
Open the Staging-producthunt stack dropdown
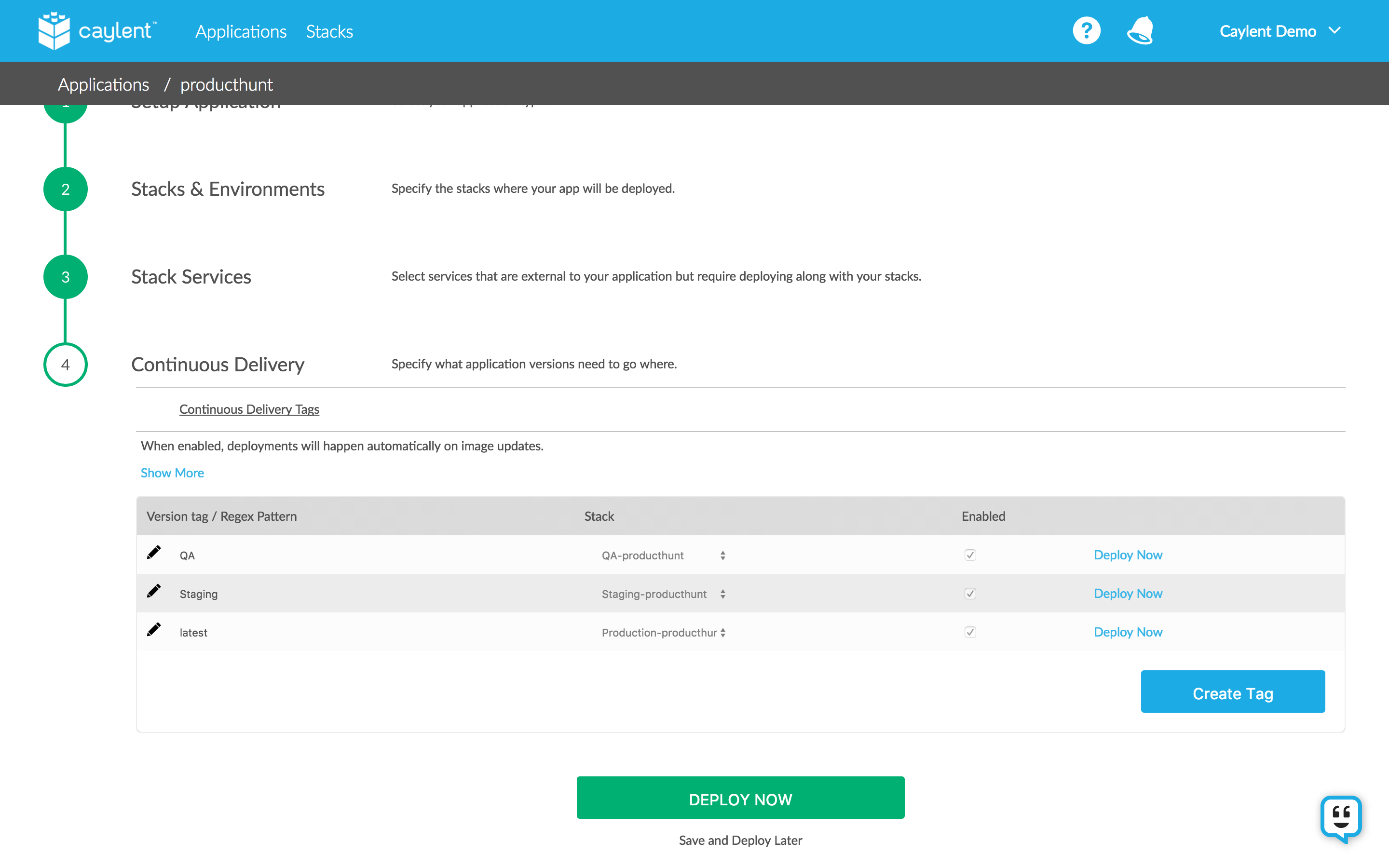point(663,594)
